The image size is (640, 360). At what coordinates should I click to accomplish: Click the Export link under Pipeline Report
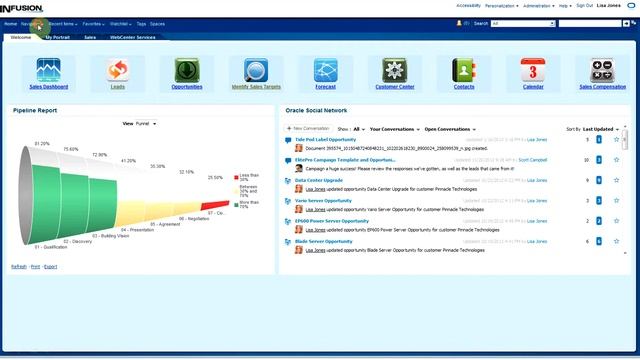[51, 267]
